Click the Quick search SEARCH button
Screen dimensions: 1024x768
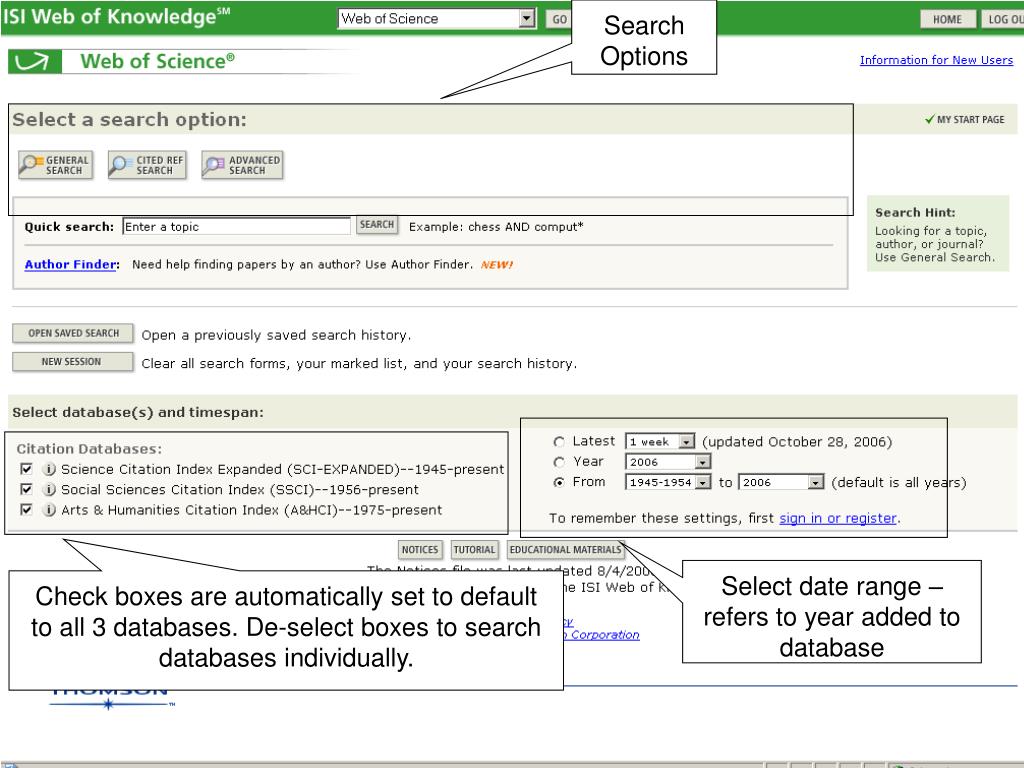(x=377, y=225)
